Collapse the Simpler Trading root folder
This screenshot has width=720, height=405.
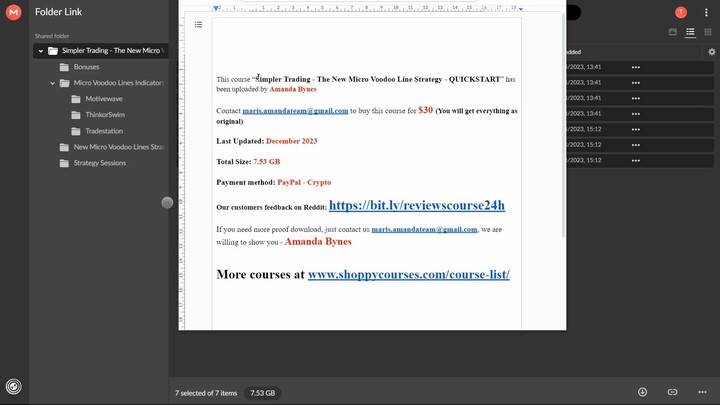click(41, 50)
